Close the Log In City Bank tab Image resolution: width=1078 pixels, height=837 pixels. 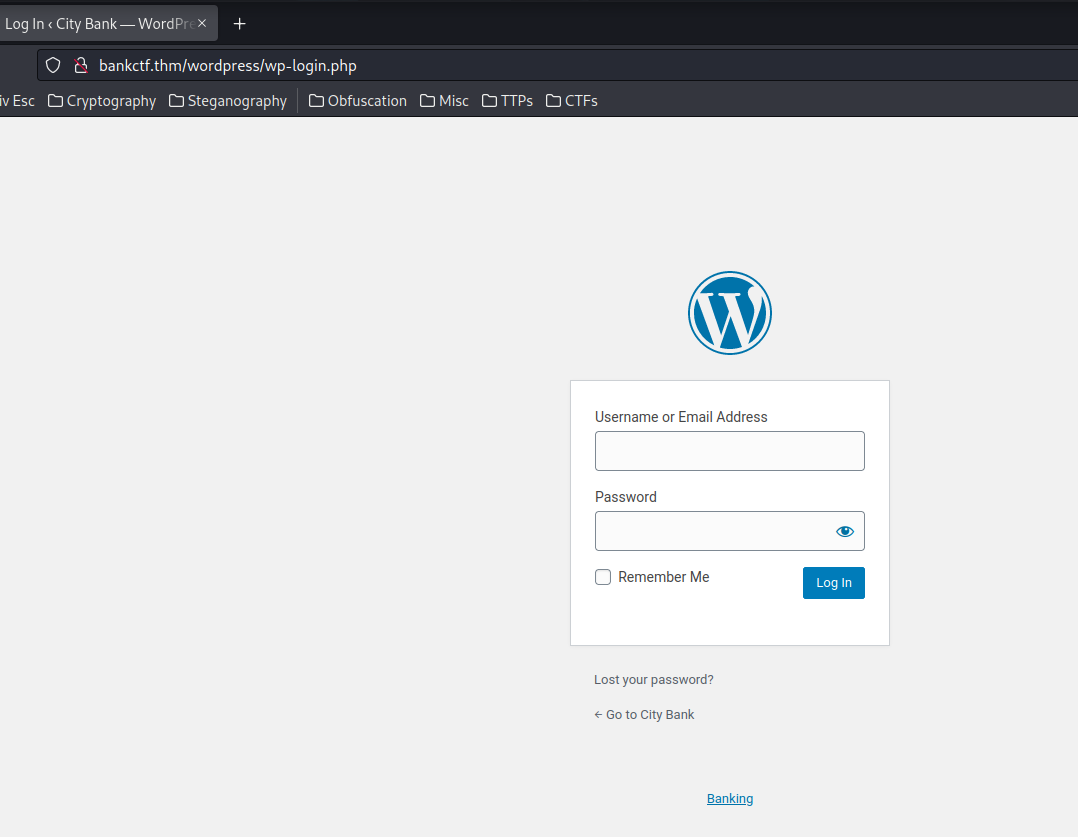coord(202,23)
